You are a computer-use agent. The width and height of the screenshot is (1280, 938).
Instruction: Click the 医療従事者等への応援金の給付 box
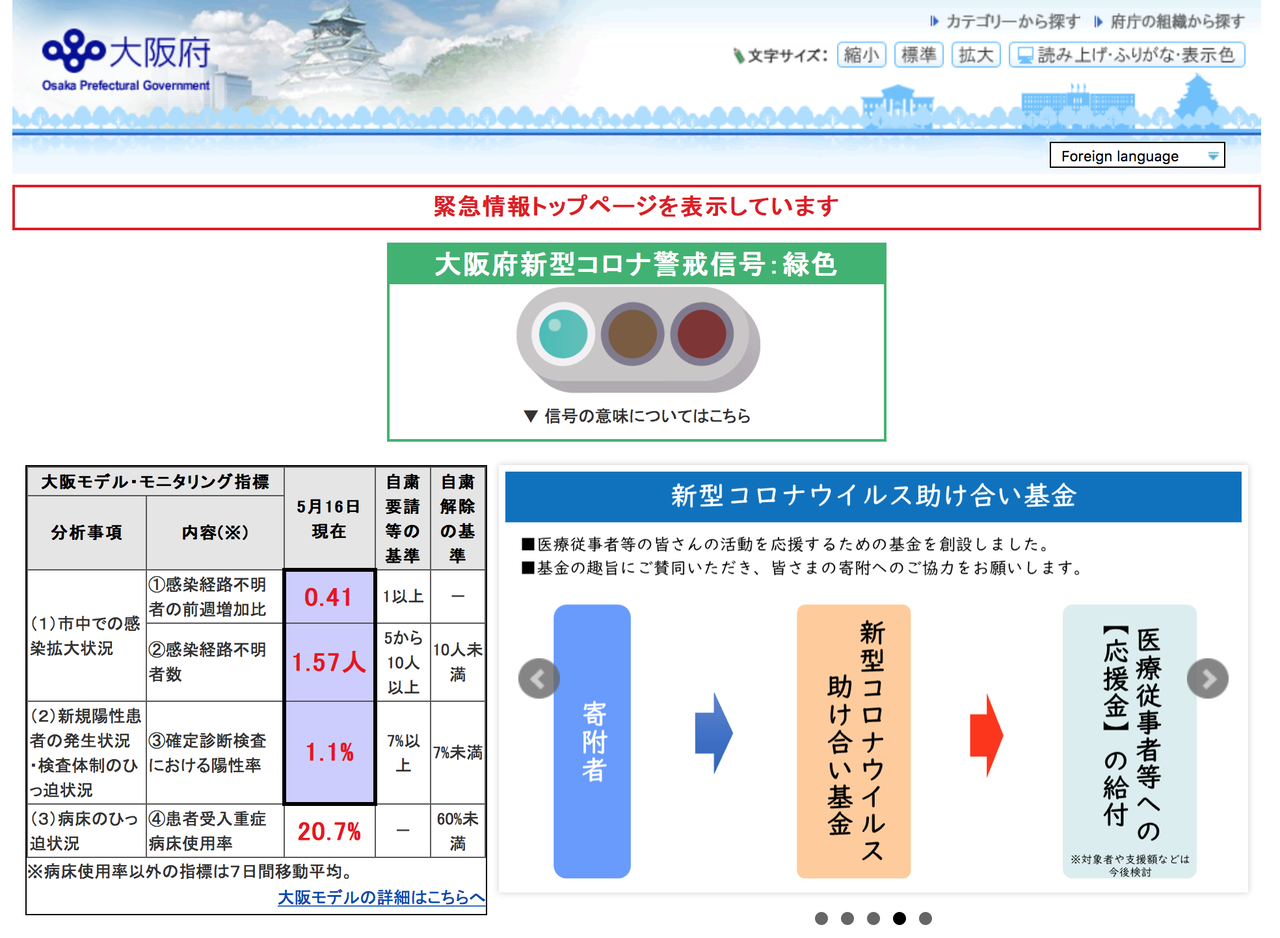[1129, 741]
